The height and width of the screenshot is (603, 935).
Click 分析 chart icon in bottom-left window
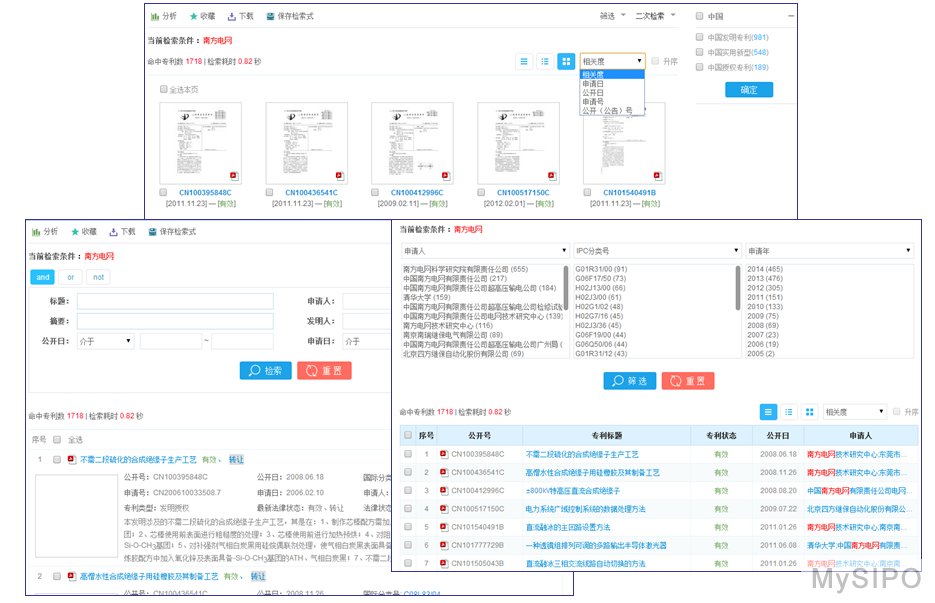tap(36, 232)
